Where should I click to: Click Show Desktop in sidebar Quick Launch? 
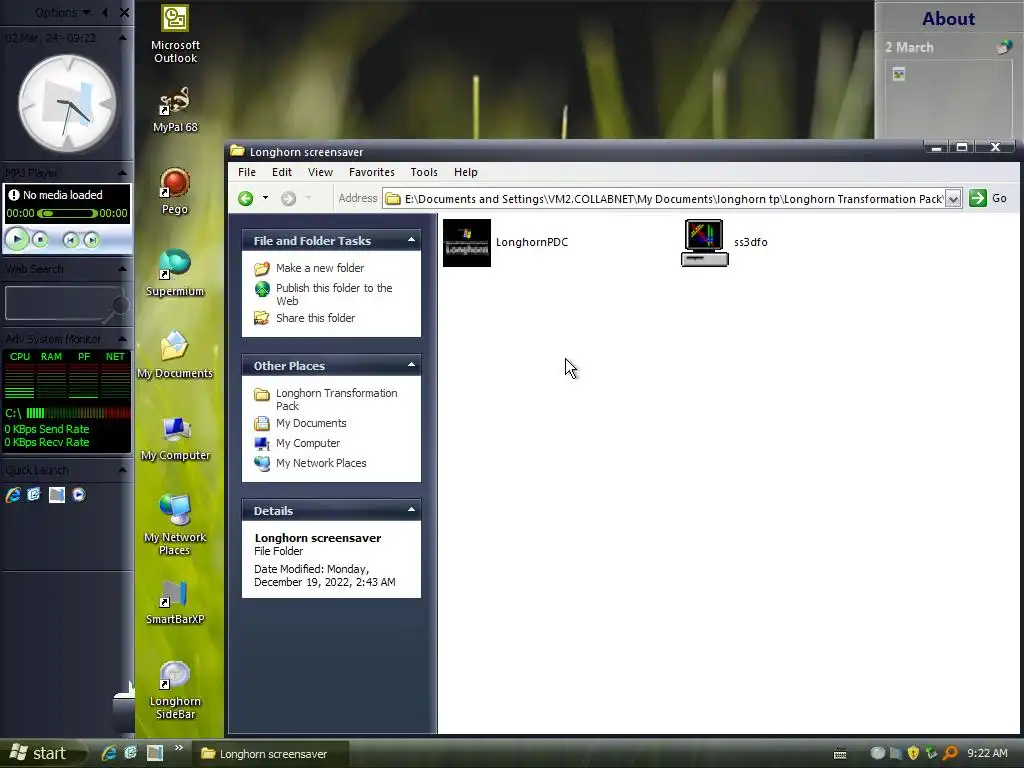(x=57, y=494)
